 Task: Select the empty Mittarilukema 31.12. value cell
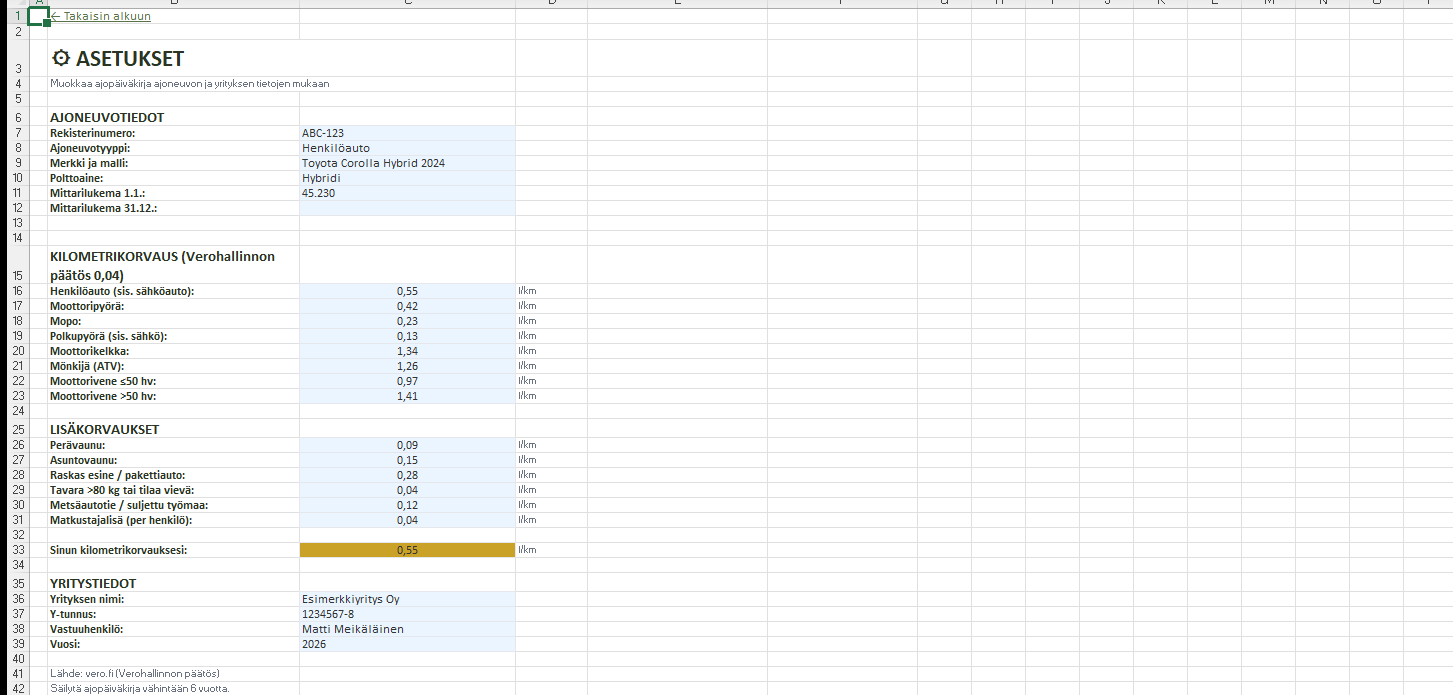click(406, 208)
